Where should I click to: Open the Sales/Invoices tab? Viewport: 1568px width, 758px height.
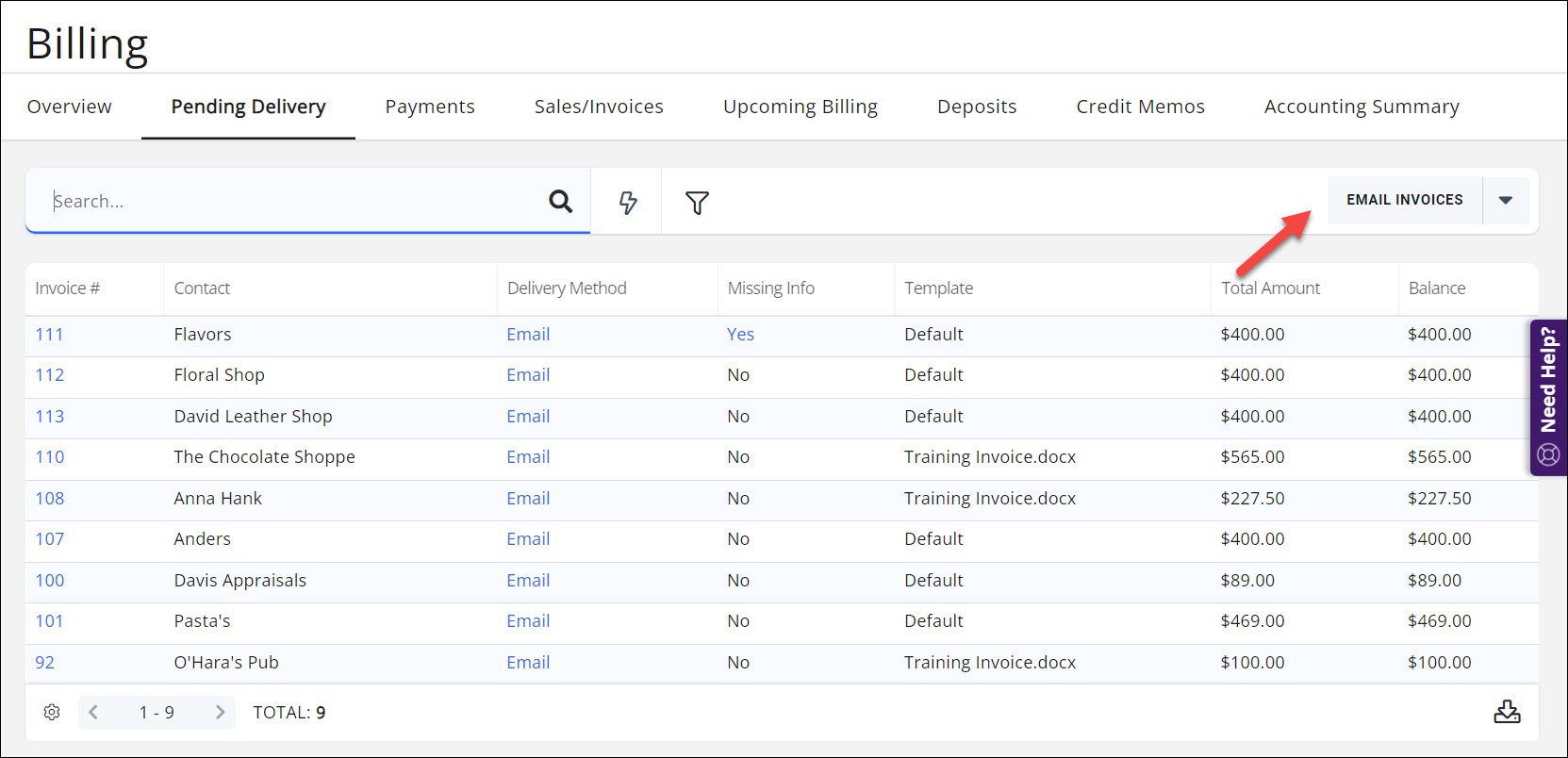pos(599,107)
